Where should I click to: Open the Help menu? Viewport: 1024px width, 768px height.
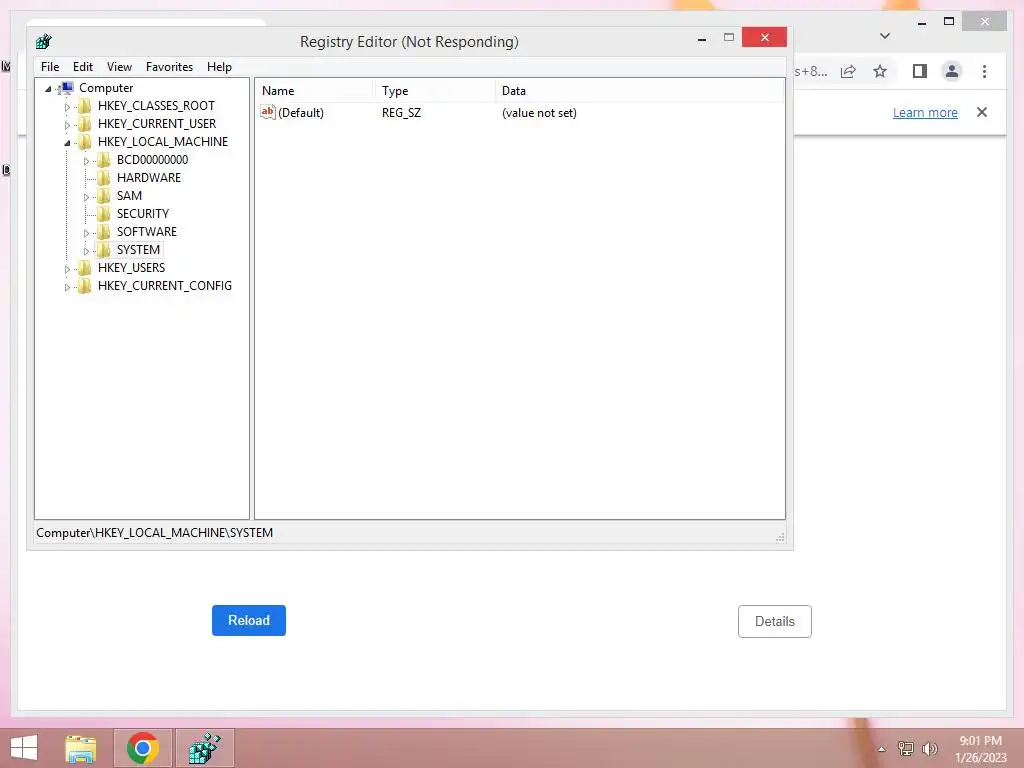point(219,67)
